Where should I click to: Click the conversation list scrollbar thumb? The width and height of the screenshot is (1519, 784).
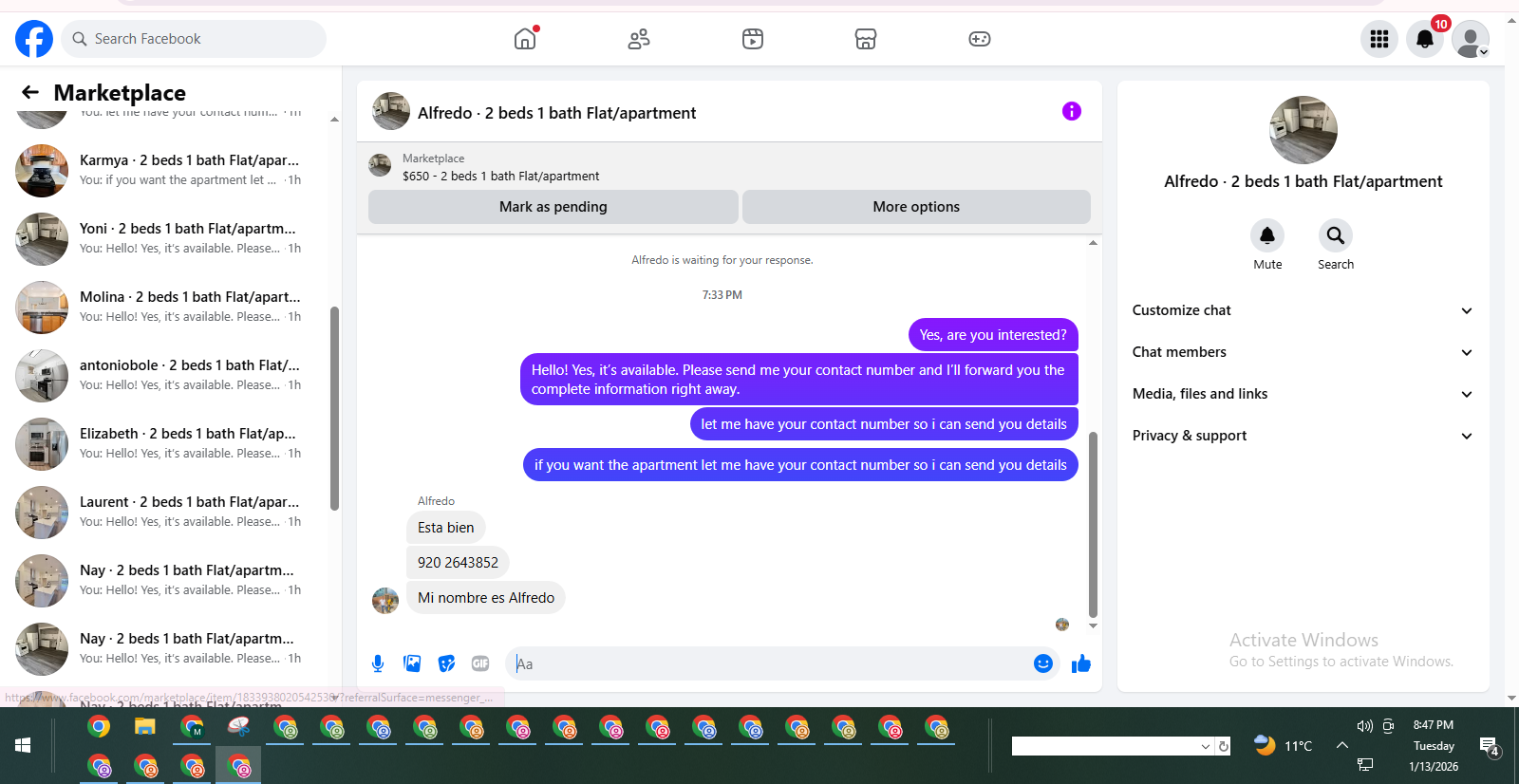[334, 408]
